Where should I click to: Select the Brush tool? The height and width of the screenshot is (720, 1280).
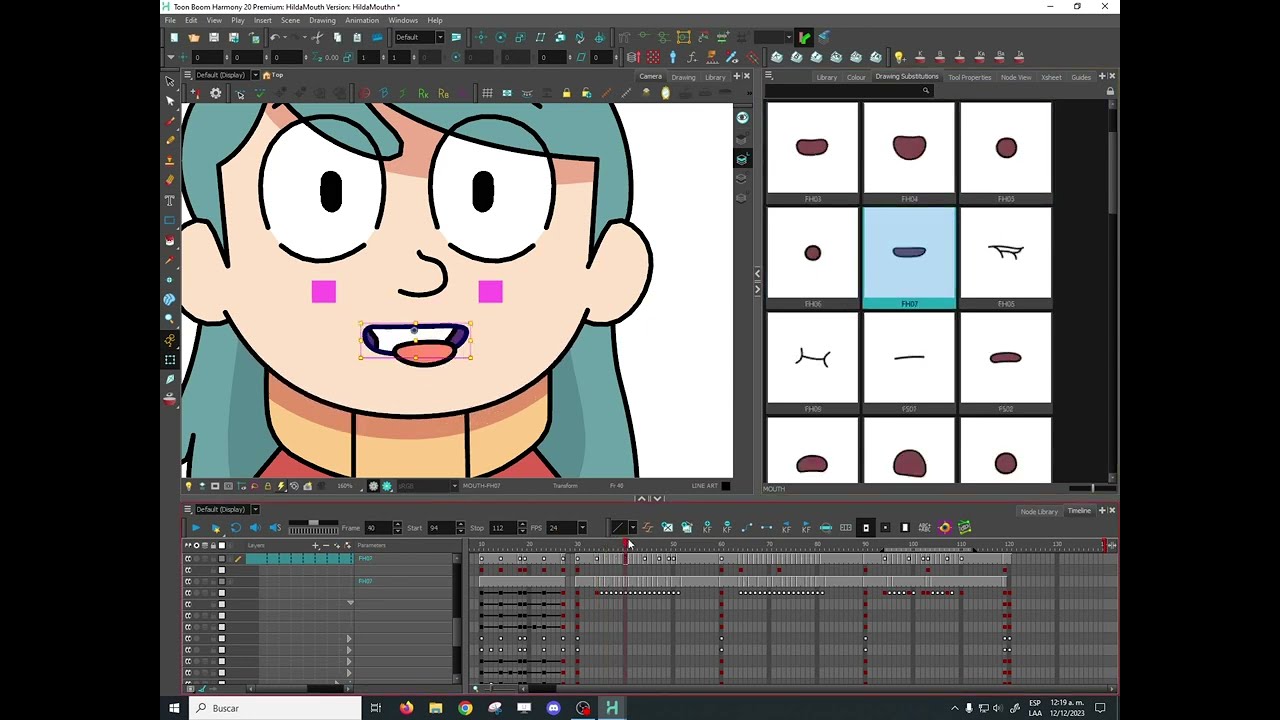[170, 121]
